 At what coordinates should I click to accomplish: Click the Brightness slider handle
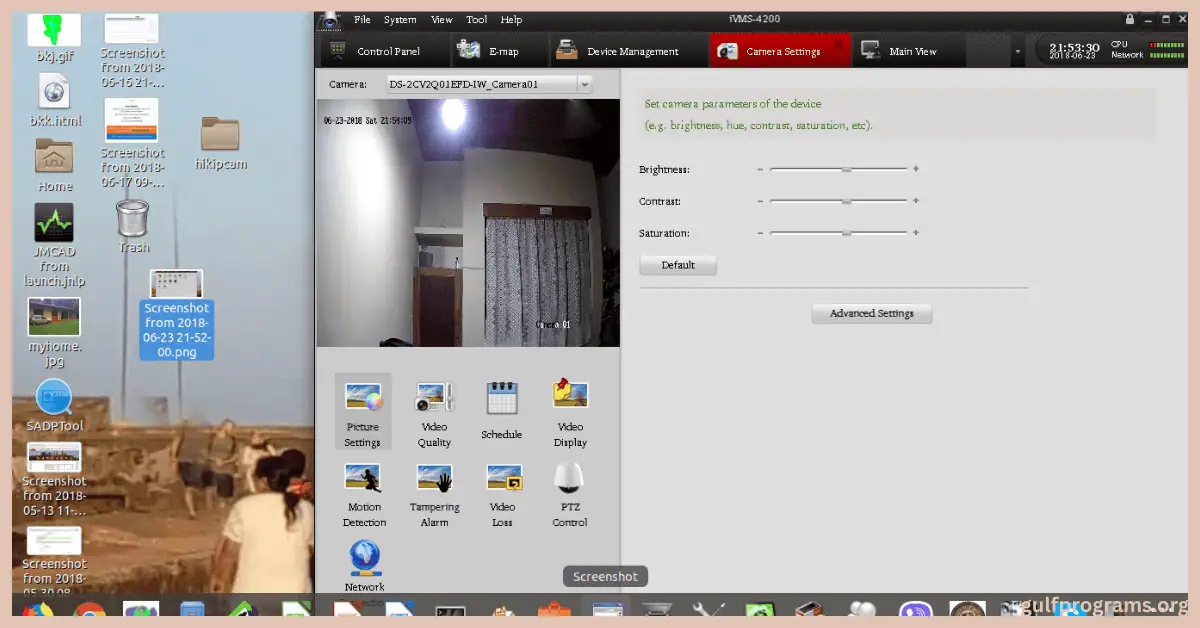tap(846, 170)
